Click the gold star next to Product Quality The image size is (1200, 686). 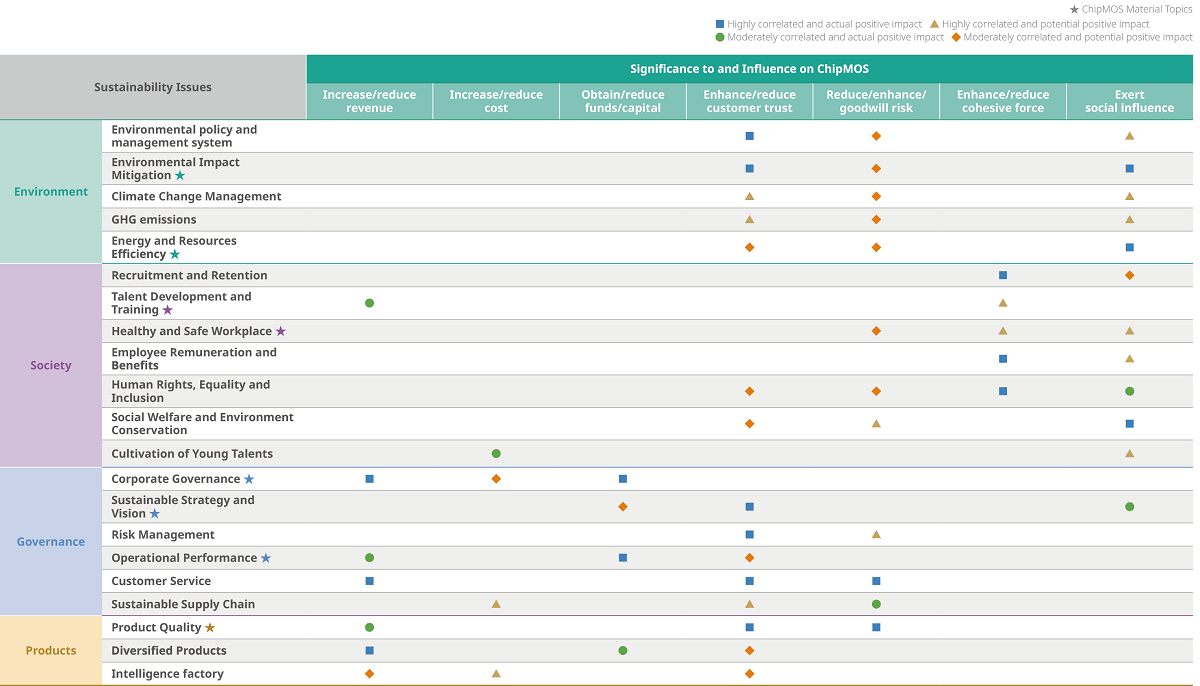click(x=210, y=628)
